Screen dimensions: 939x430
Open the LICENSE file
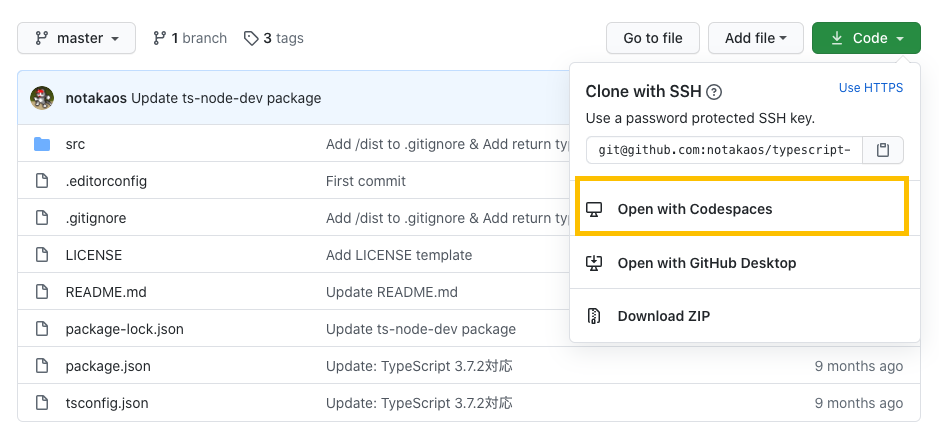93,255
